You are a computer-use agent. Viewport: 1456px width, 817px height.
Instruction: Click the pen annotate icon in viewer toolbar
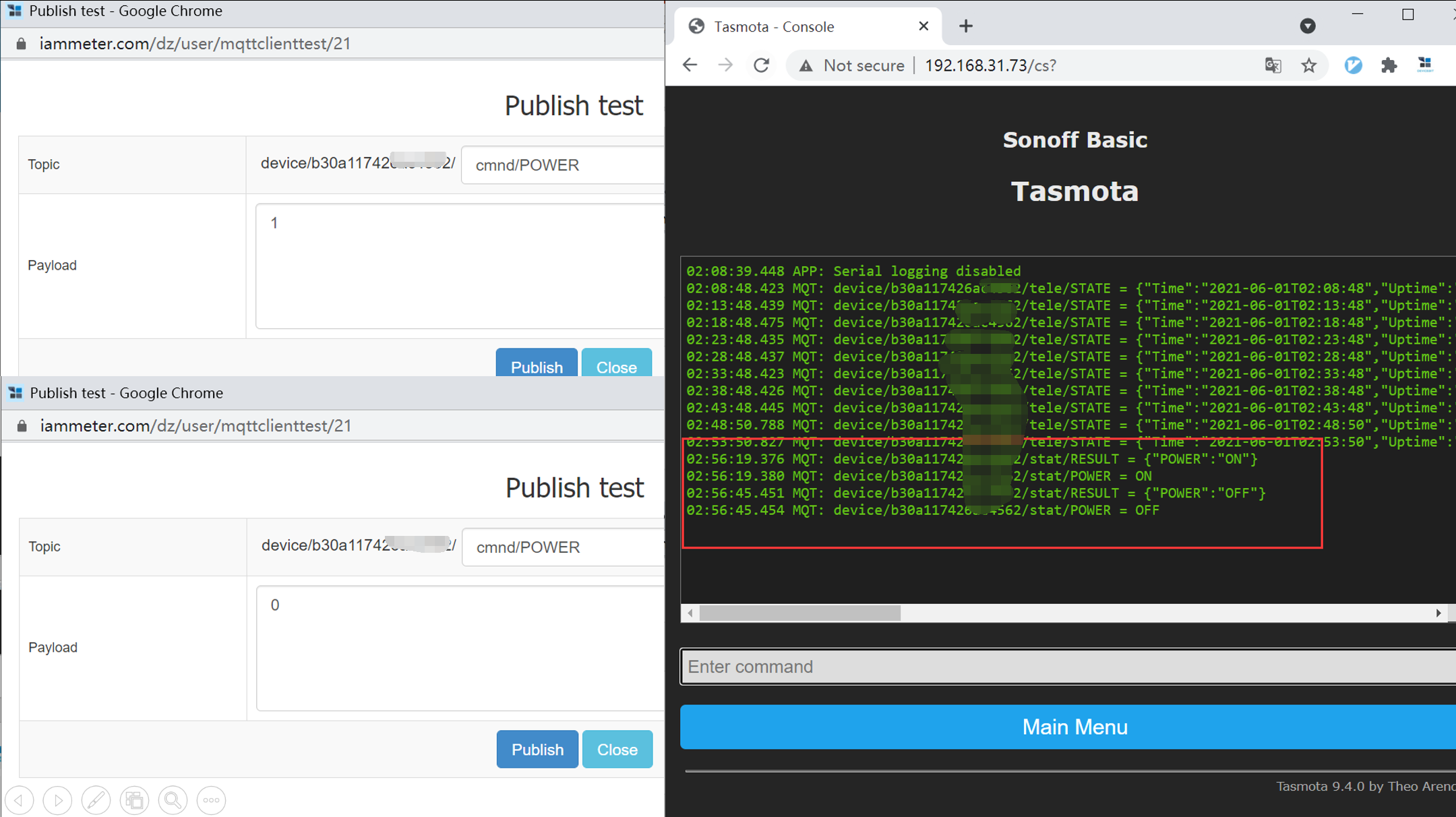[96, 800]
